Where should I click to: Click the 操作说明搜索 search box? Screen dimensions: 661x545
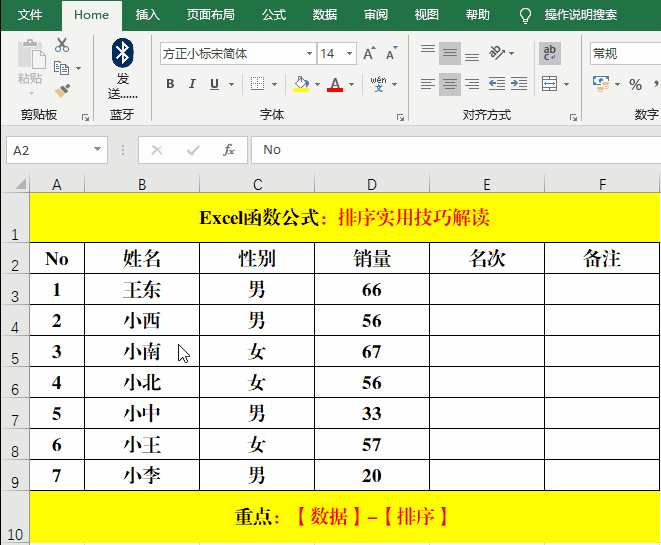coord(580,15)
